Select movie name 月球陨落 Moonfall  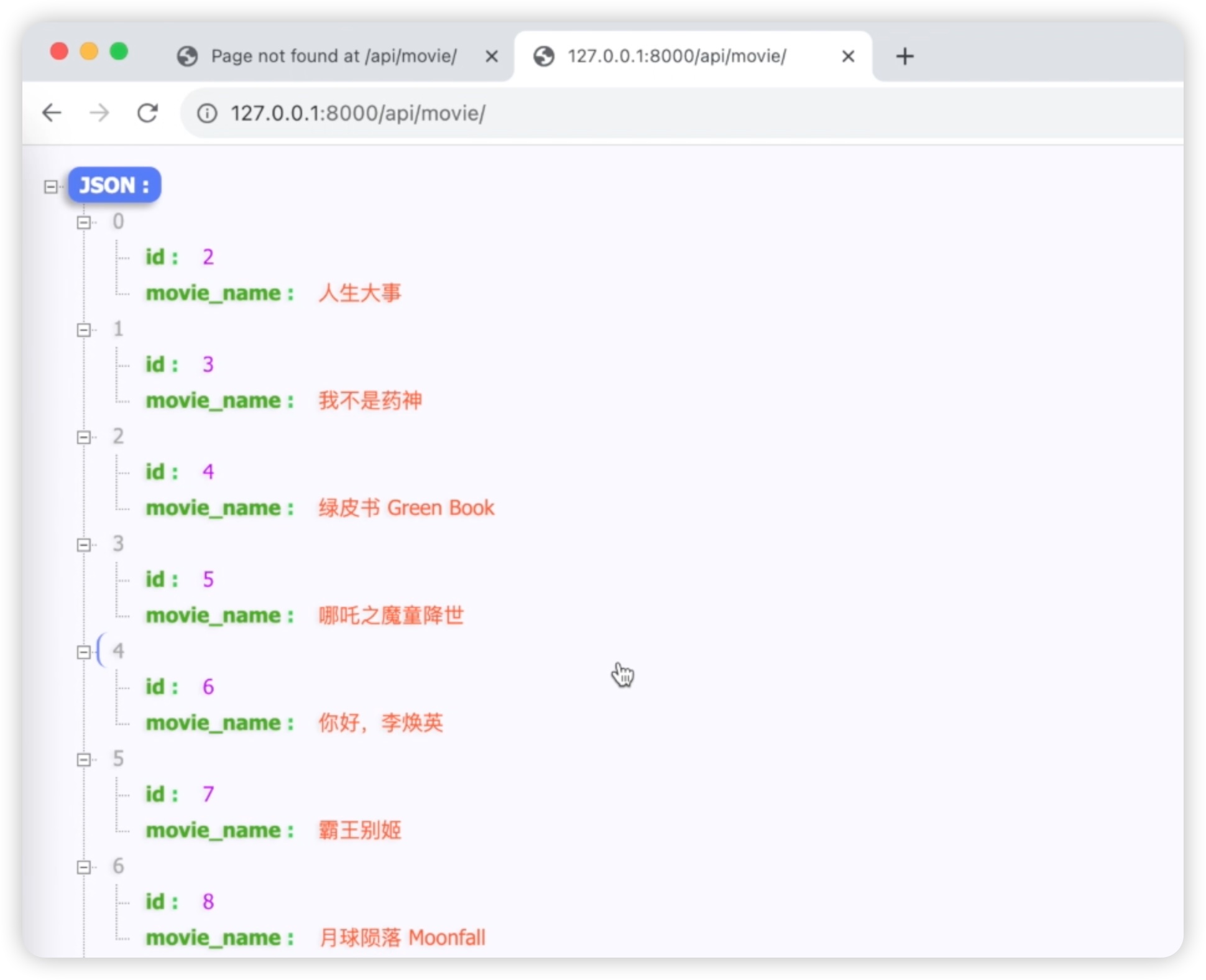pos(402,938)
